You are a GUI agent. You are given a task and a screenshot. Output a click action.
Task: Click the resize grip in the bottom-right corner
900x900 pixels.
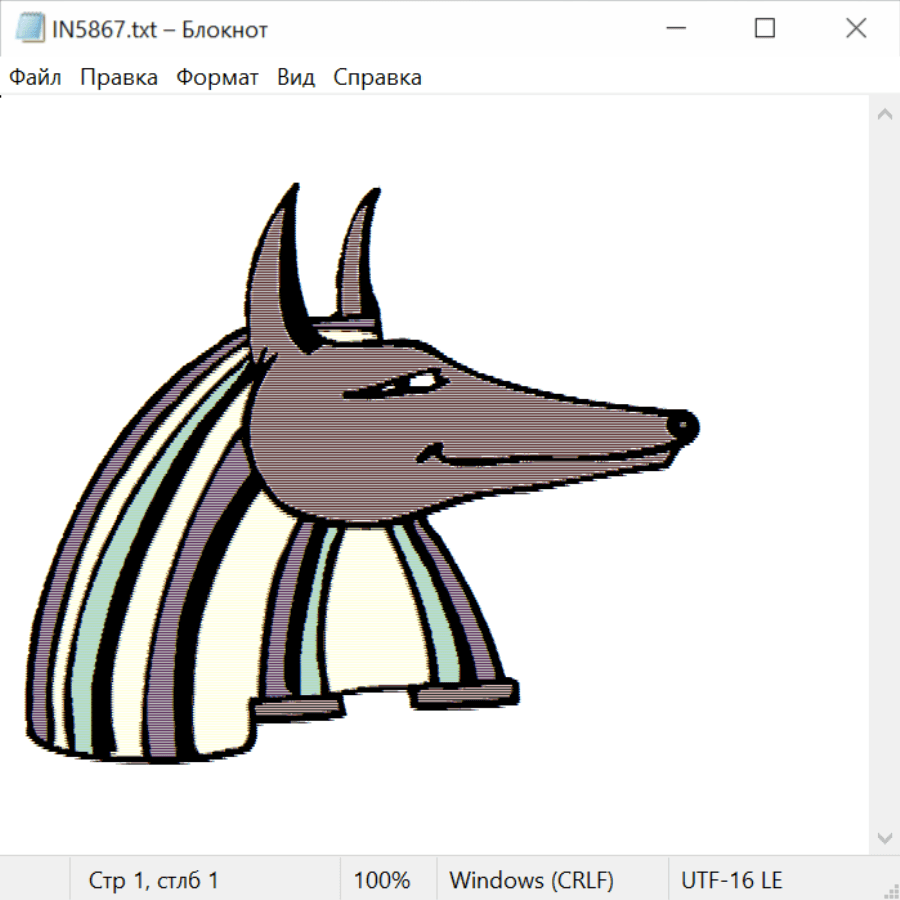[x=890, y=890]
